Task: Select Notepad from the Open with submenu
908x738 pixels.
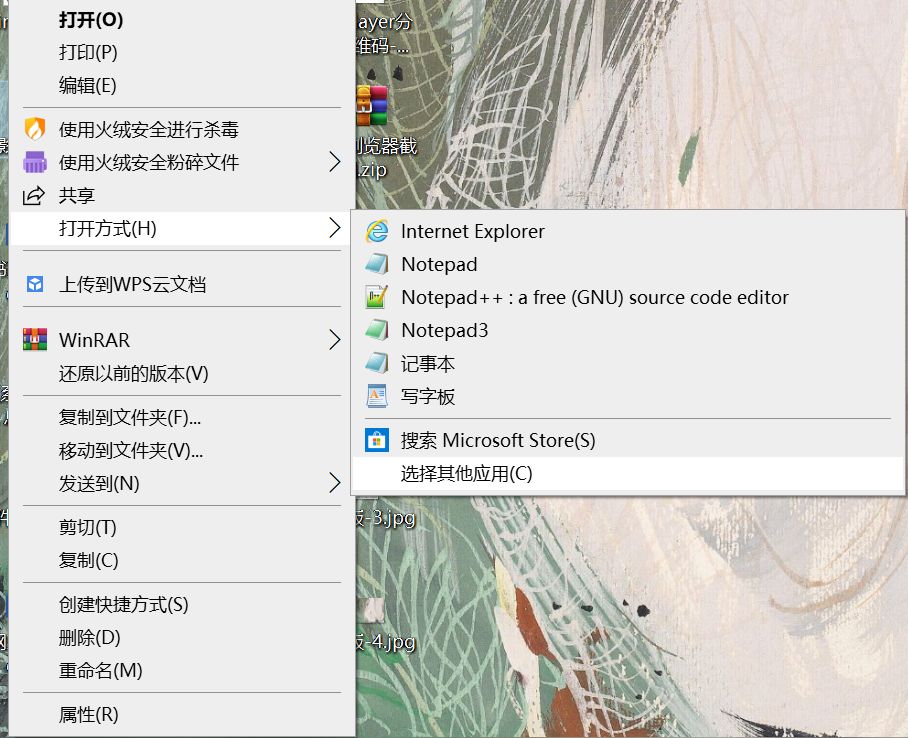Action: [438, 264]
